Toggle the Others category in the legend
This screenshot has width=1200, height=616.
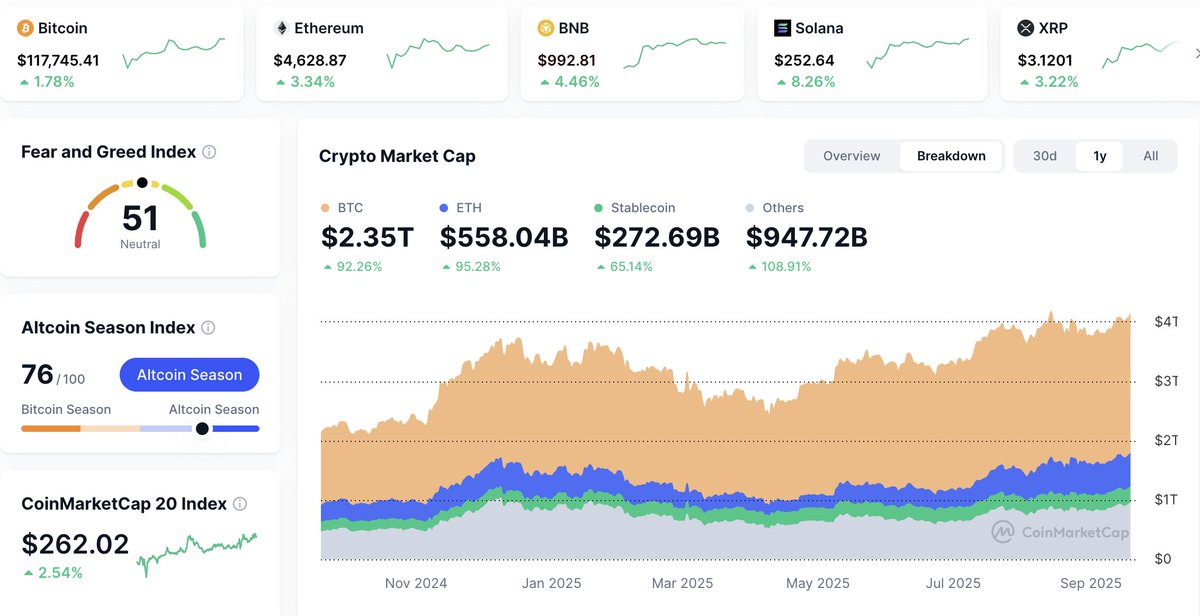pyautogui.click(x=777, y=207)
